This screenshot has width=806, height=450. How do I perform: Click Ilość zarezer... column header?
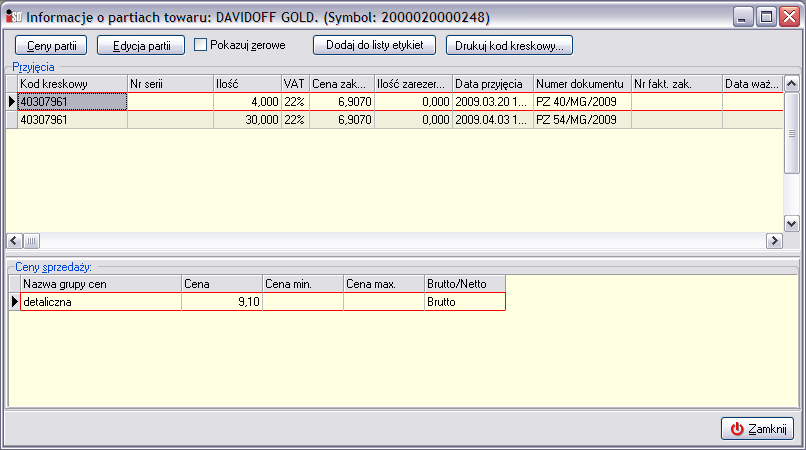tap(413, 84)
